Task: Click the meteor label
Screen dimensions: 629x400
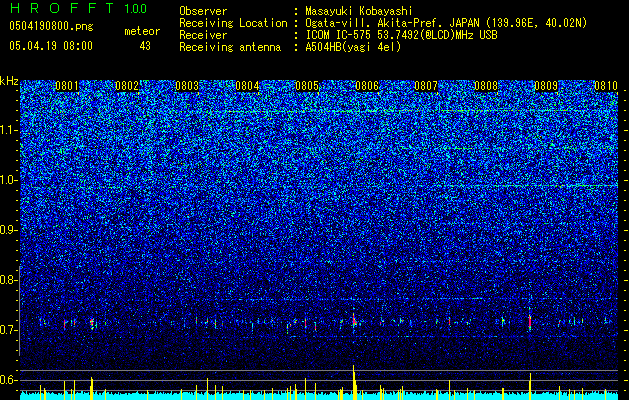Action: tap(142, 31)
